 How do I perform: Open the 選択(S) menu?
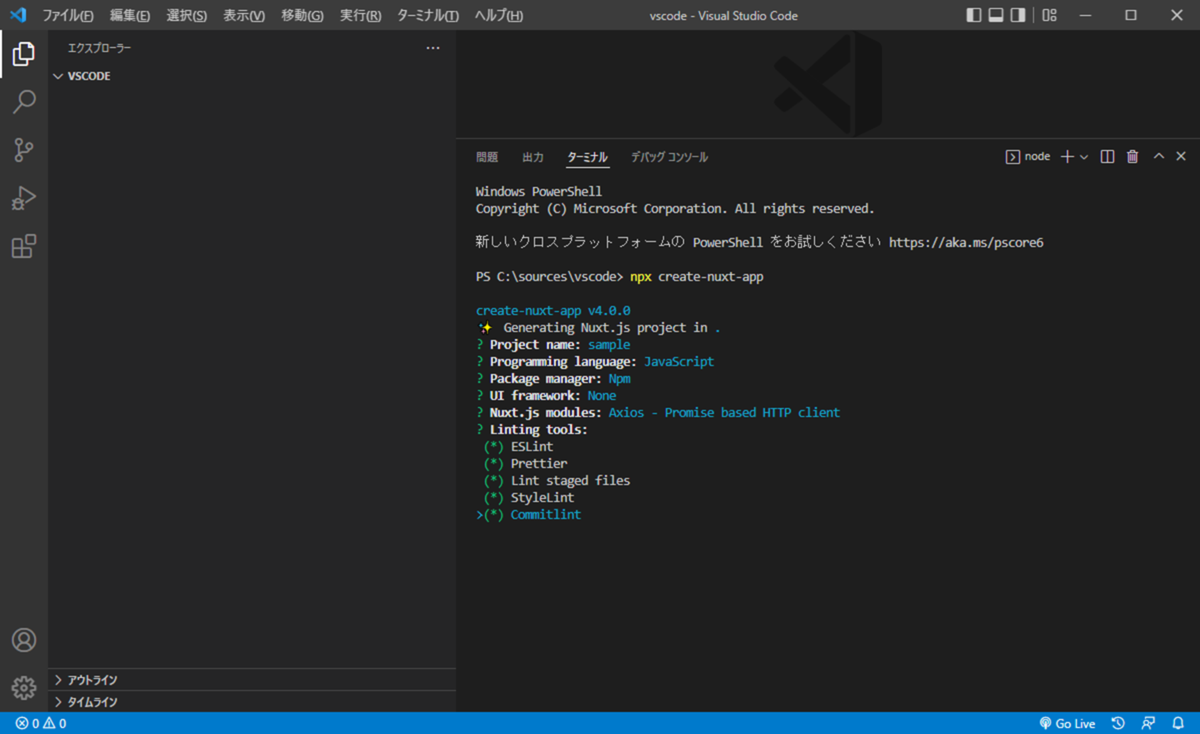point(186,16)
